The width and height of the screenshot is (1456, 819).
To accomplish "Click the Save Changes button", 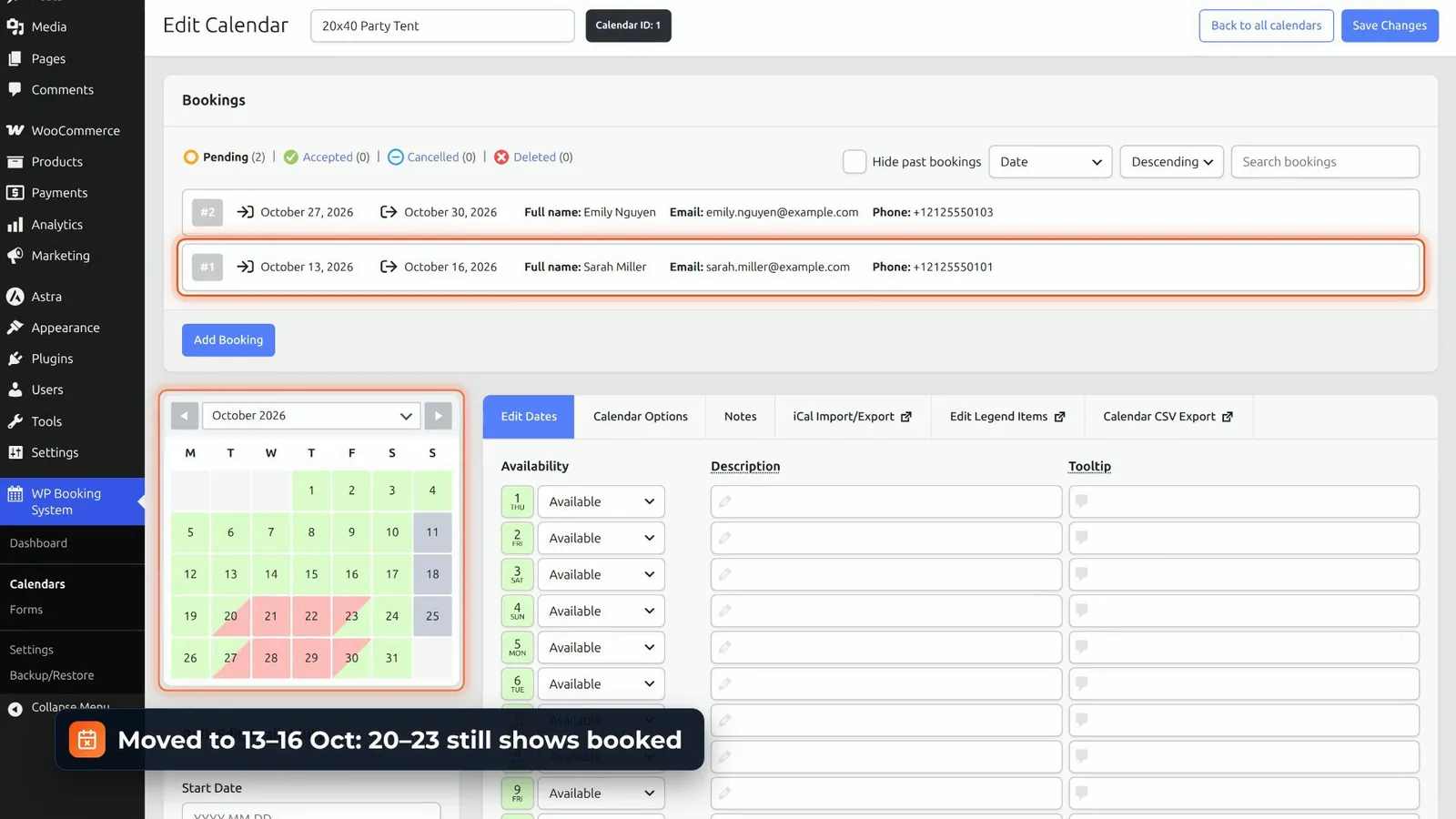I will [x=1390, y=25].
